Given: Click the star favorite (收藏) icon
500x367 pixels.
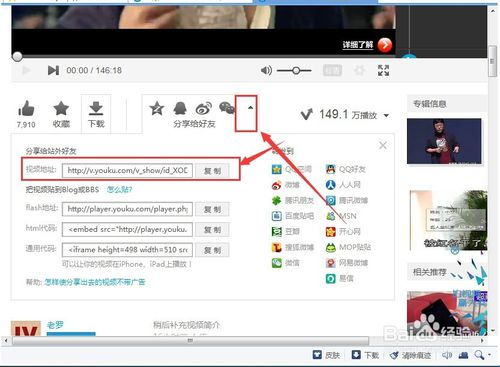Looking at the screenshot, I should [61, 108].
